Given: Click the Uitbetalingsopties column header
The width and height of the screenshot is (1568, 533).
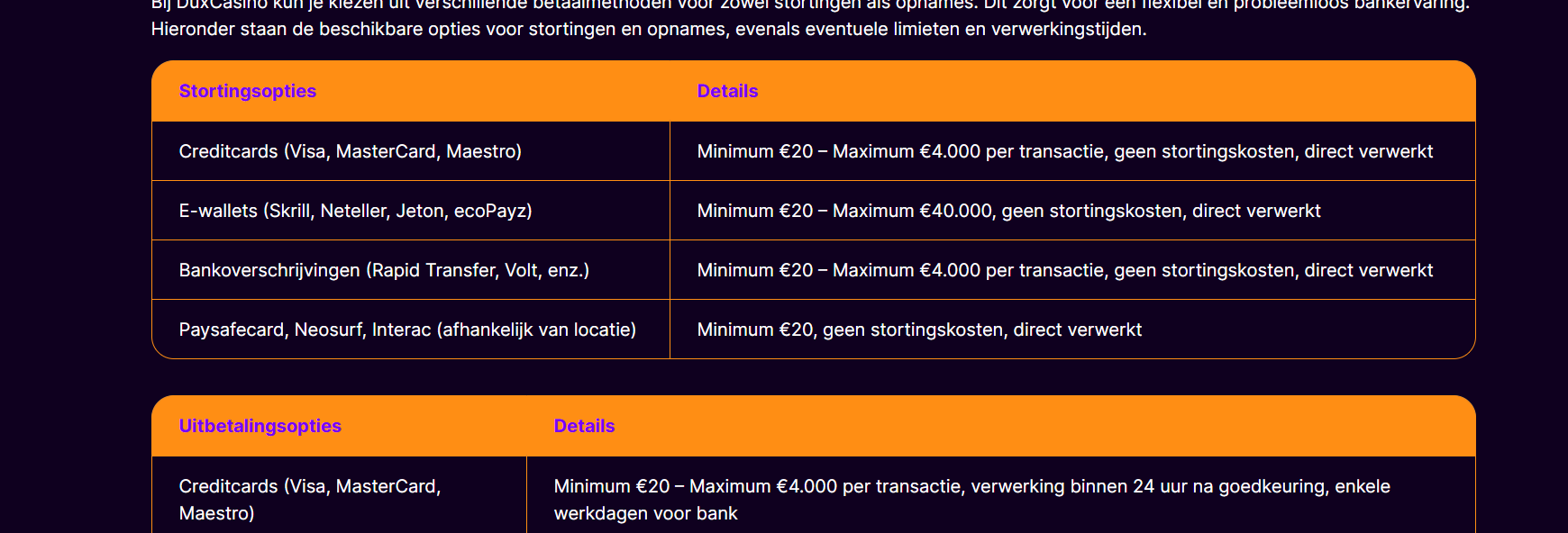Looking at the screenshot, I should point(260,426).
